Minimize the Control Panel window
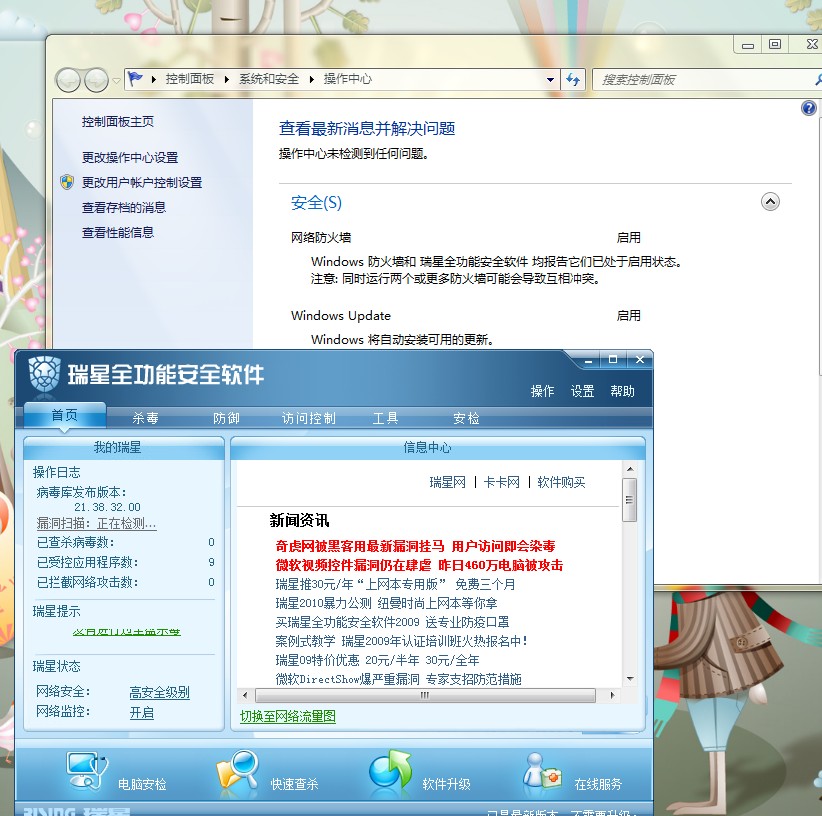This screenshot has width=822, height=816. (748, 45)
